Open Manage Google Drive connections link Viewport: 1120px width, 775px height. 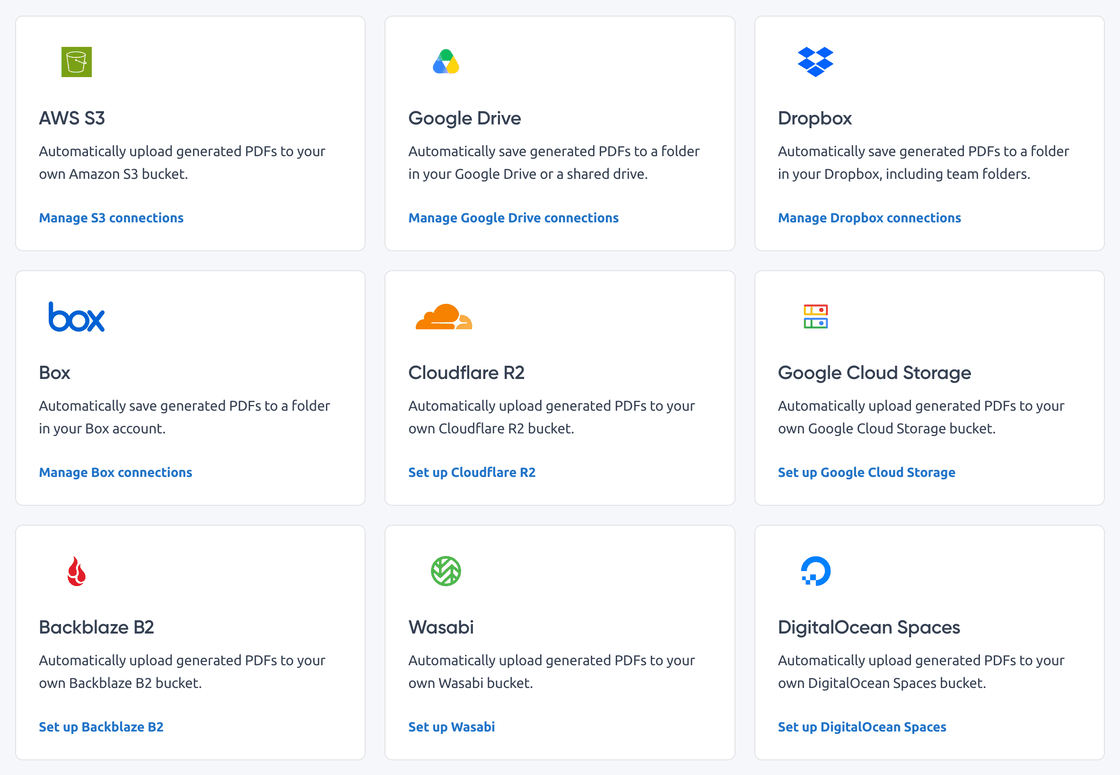513,218
